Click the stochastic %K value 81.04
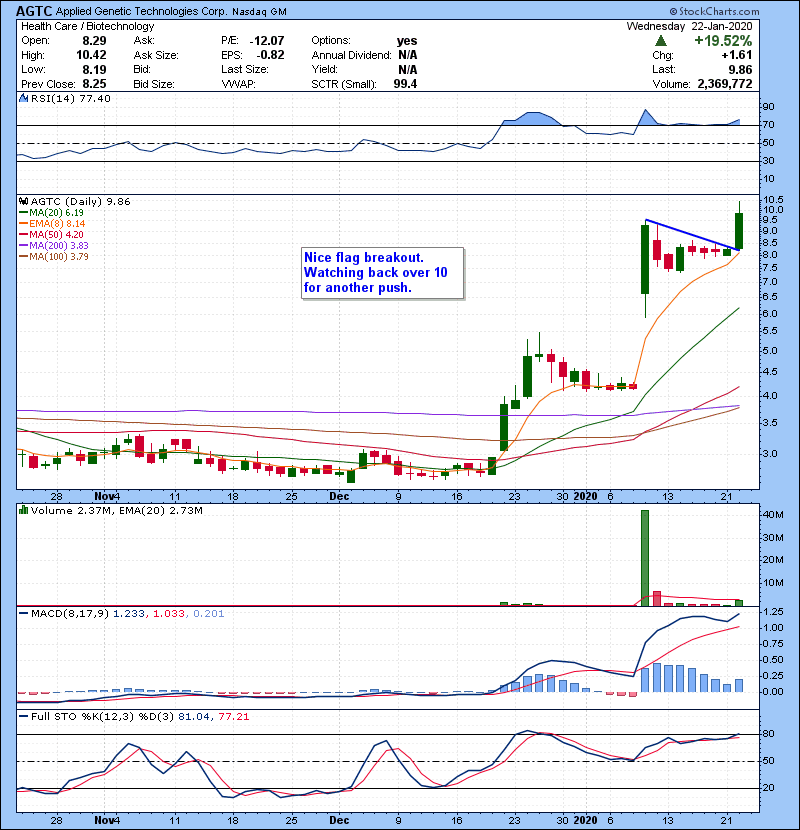The height and width of the screenshot is (830, 800). click(194, 716)
